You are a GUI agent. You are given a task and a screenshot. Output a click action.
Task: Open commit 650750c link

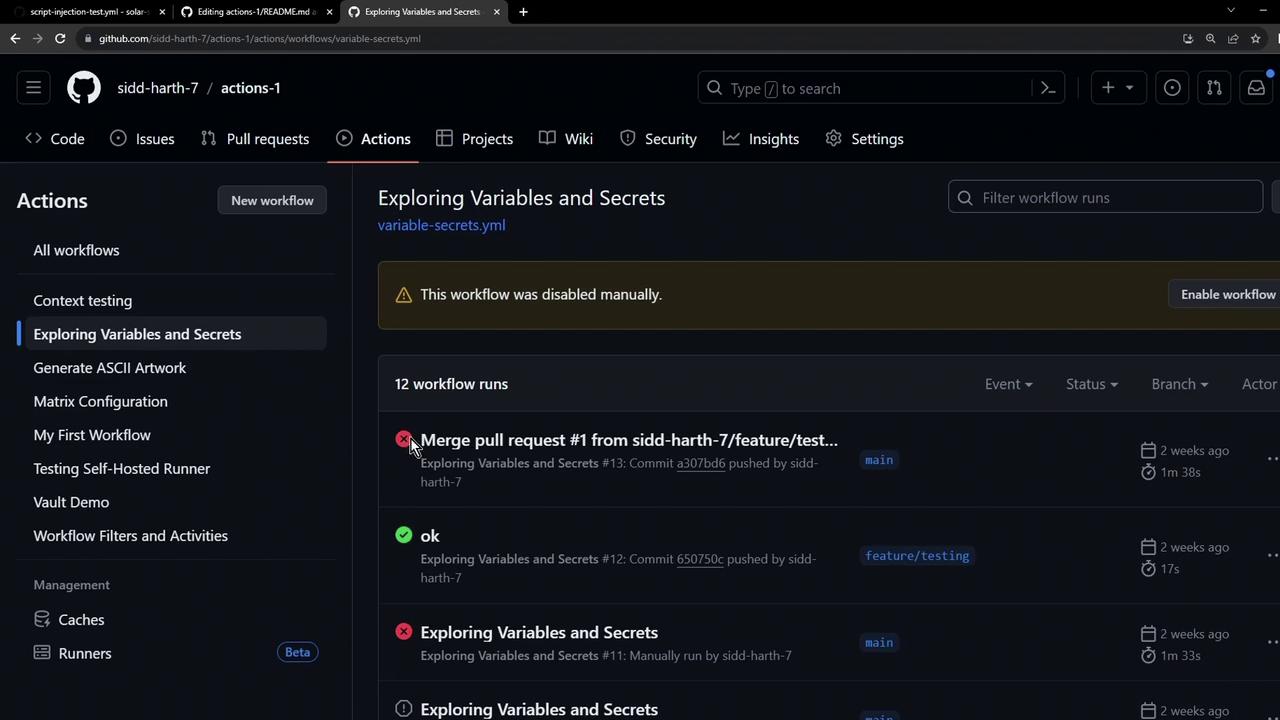click(x=700, y=559)
